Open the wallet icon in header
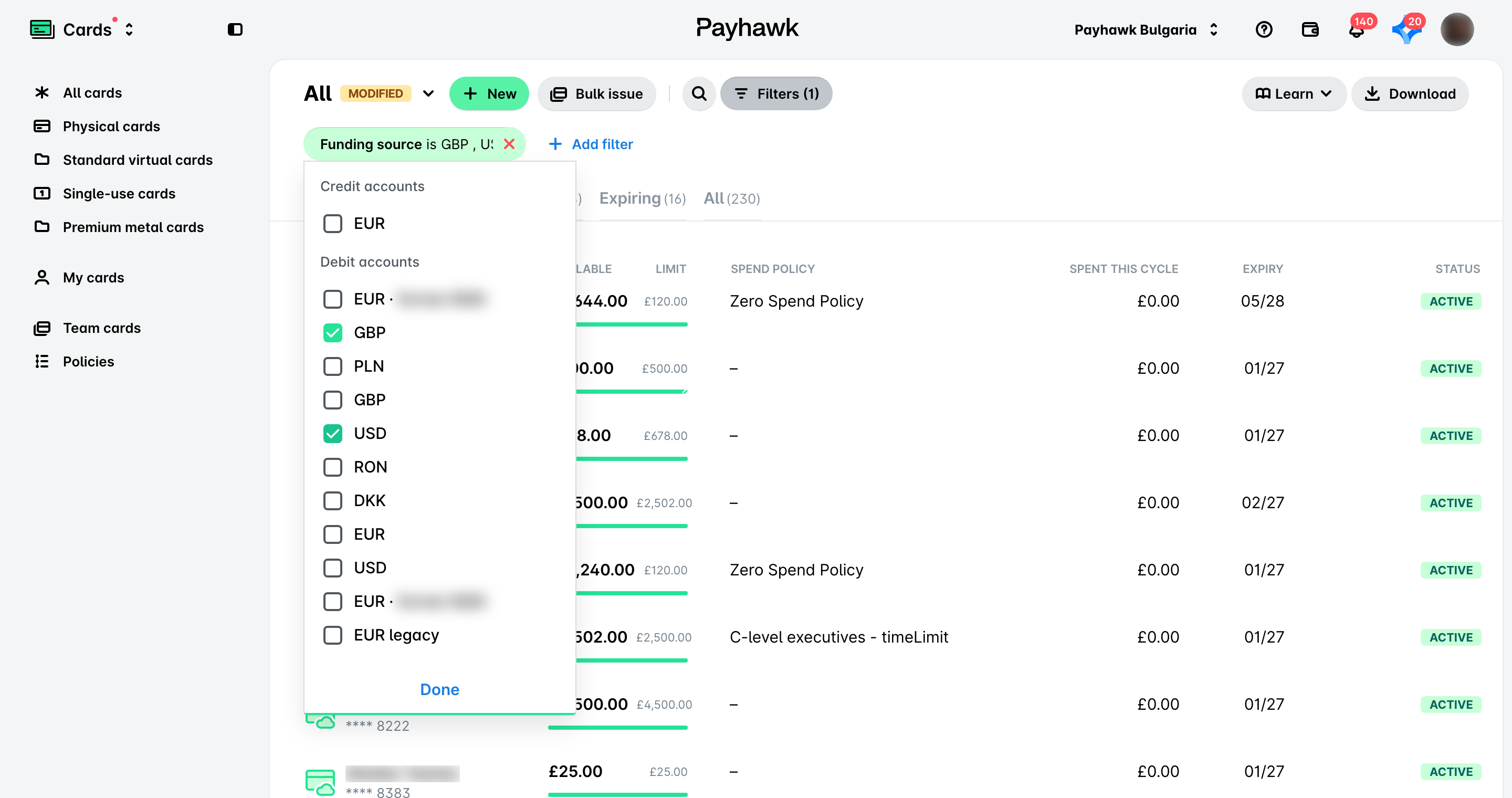 1310,29
